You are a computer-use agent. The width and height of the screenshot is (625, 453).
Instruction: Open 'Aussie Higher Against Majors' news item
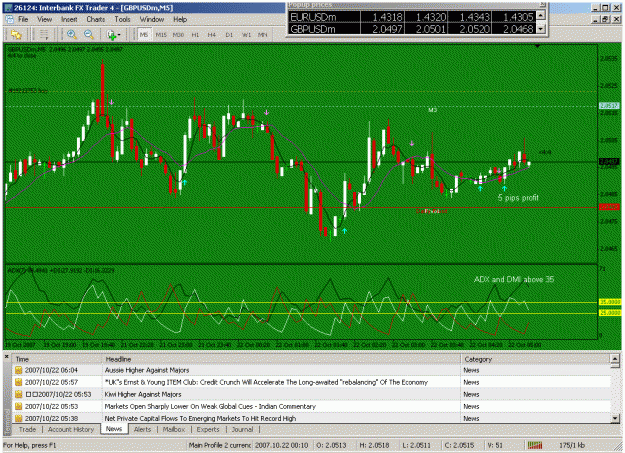coord(147,370)
